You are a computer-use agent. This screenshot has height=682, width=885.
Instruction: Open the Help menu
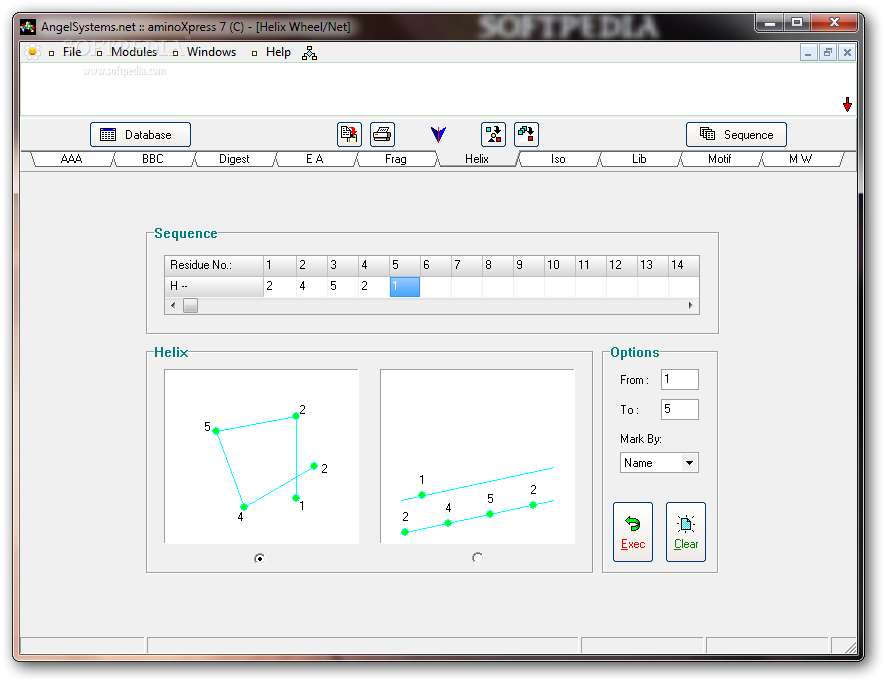coord(278,52)
